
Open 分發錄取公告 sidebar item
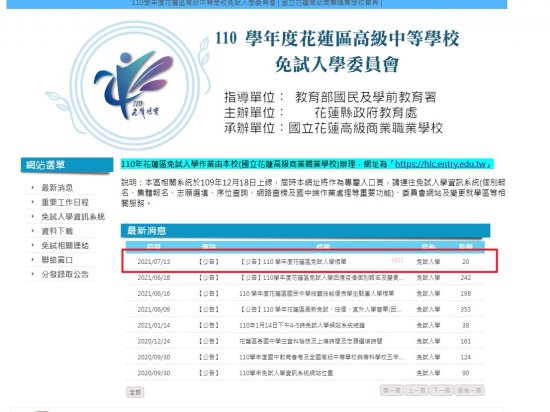[x=65, y=274]
